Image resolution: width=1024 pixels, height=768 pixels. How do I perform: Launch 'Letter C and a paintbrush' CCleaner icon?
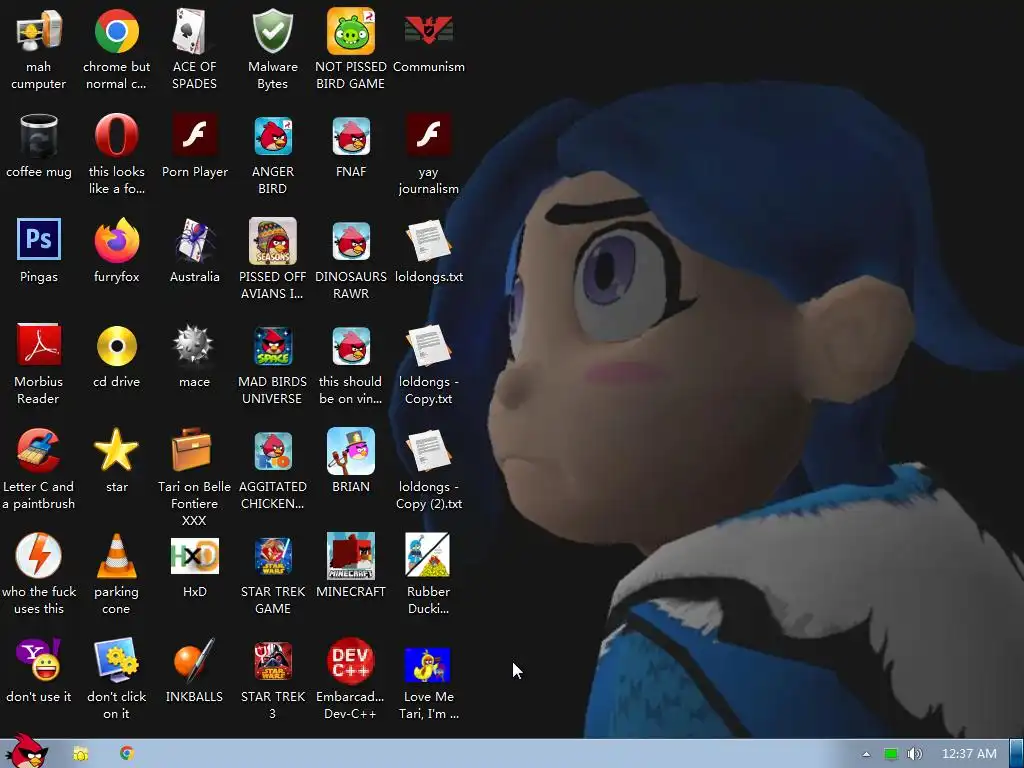[x=39, y=451]
